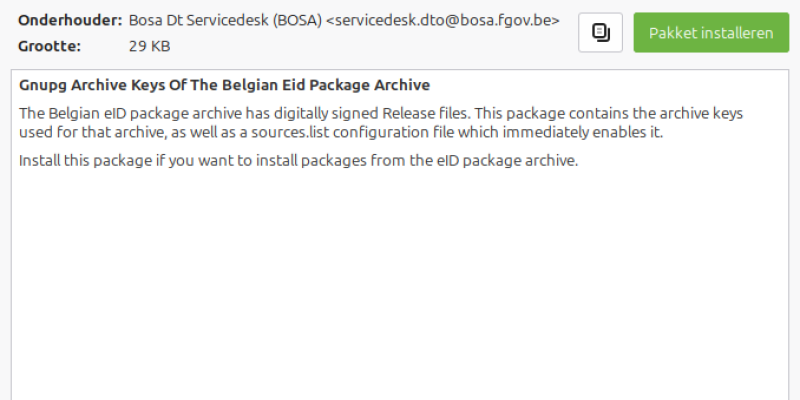Click the 29 KB size value
The image size is (800, 400).
[149, 46]
